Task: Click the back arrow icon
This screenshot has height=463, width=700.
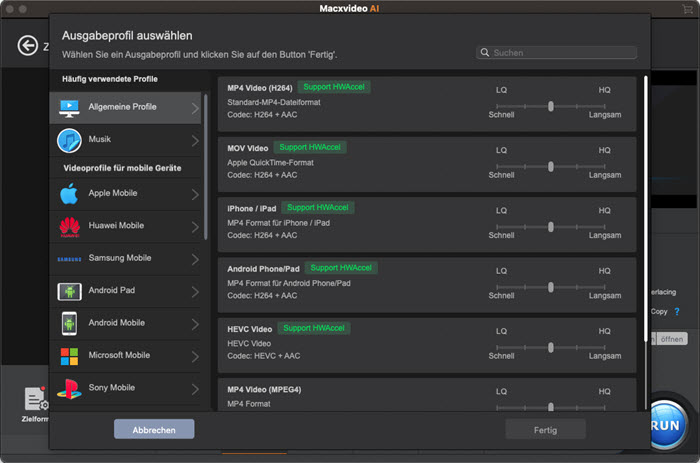Action: click(x=28, y=45)
